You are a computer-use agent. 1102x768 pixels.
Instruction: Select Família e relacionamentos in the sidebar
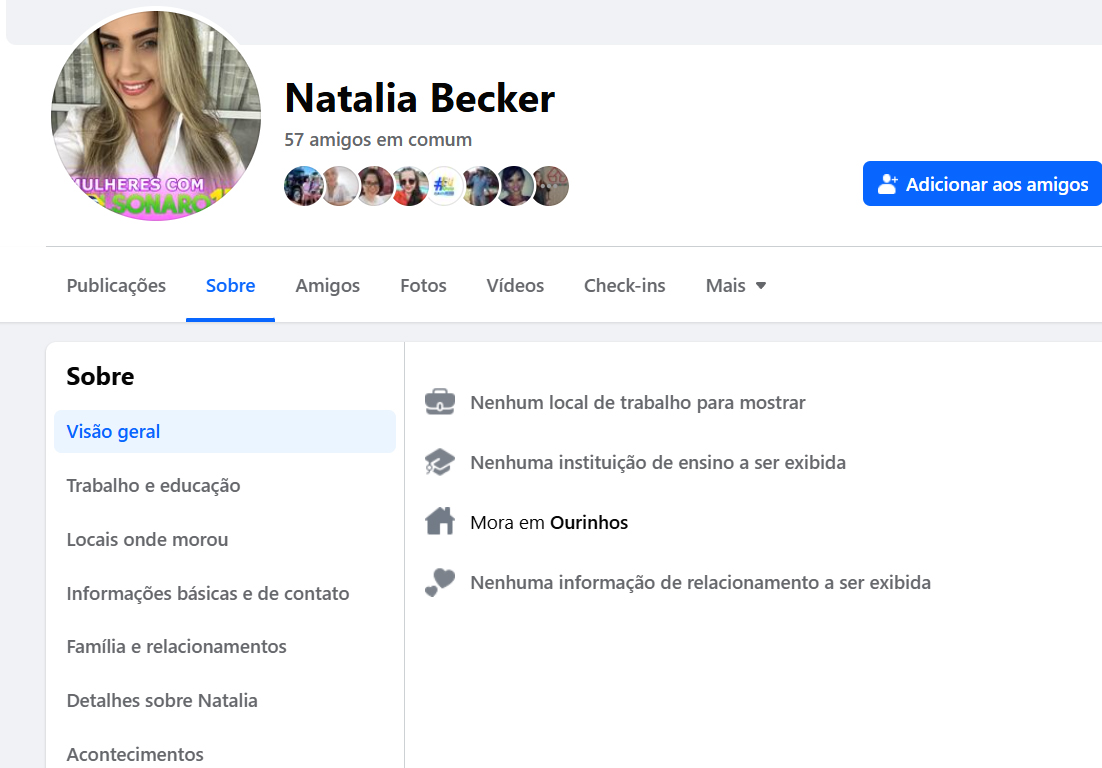click(x=176, y=647)
